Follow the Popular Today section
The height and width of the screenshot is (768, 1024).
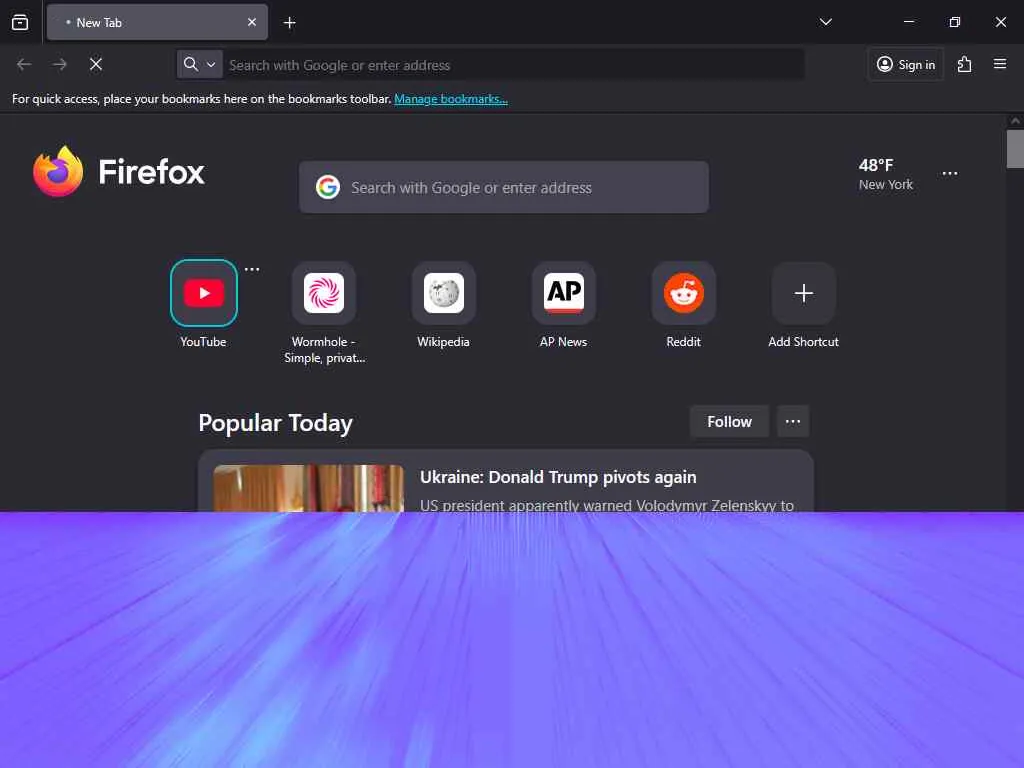click(729, 422)
